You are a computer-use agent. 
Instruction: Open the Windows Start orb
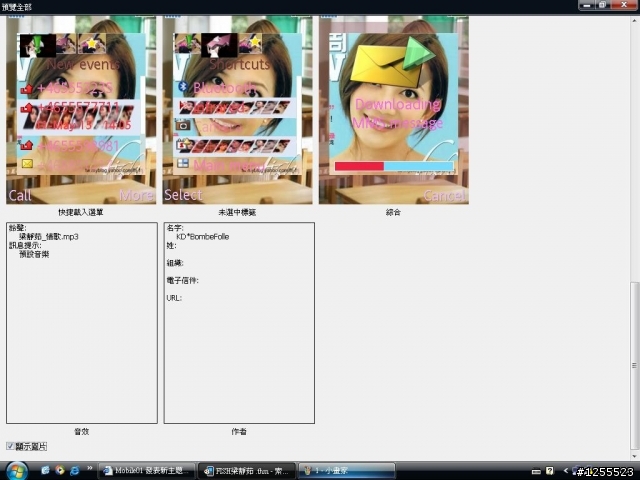[x=17, y=471]
